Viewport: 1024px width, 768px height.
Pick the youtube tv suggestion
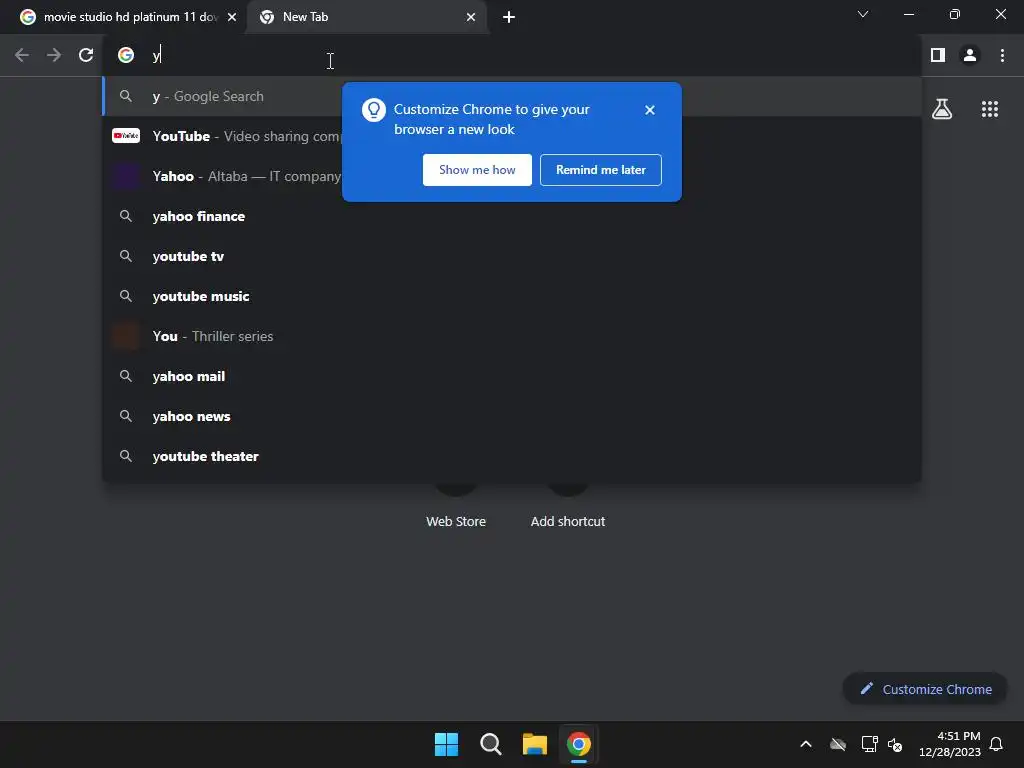511,256
